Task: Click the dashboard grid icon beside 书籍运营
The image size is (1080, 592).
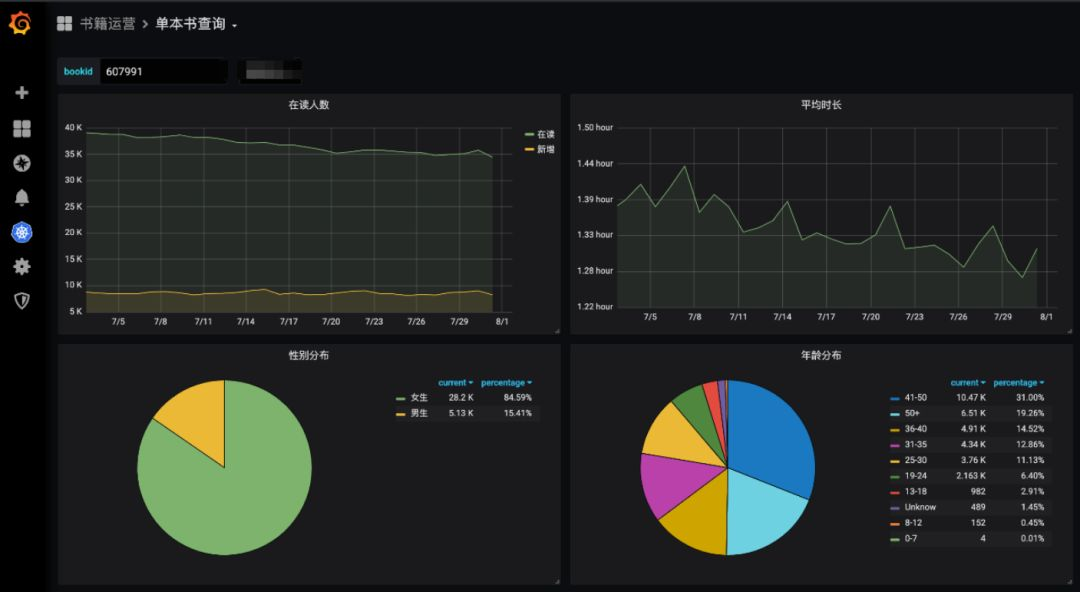Action: [x=65, y=24]
